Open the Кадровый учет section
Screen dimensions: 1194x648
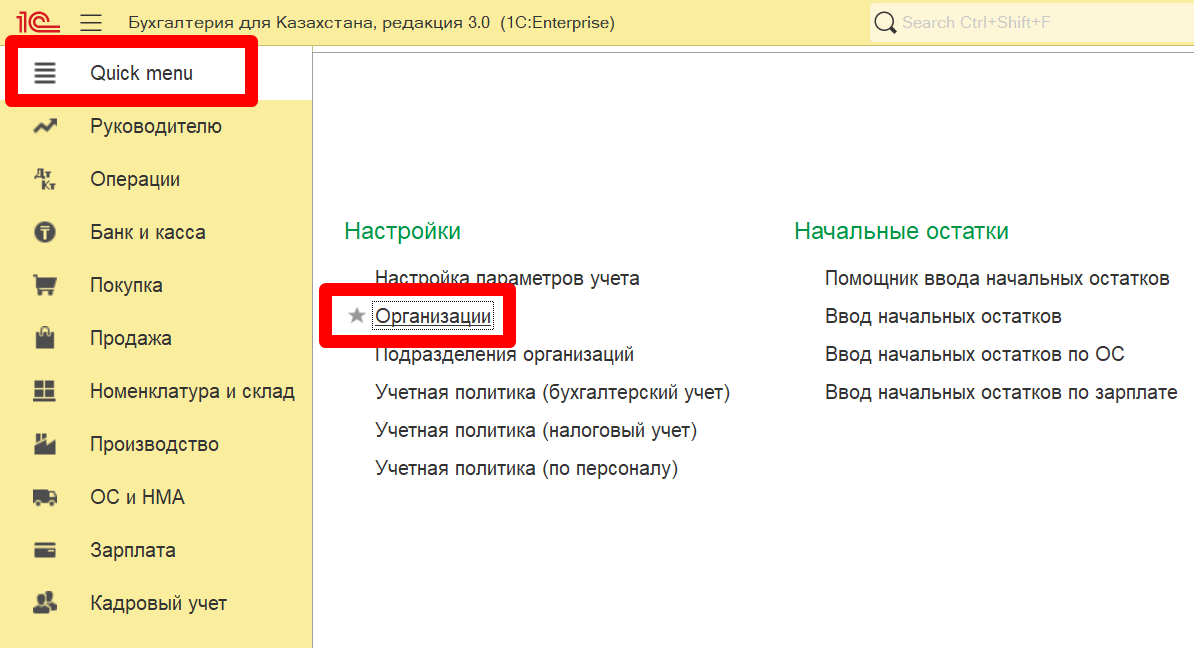pyautogui.click(x=158, y=603)
